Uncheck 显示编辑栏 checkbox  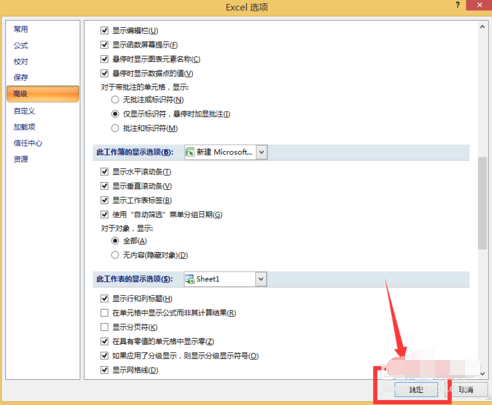(104, 31)
